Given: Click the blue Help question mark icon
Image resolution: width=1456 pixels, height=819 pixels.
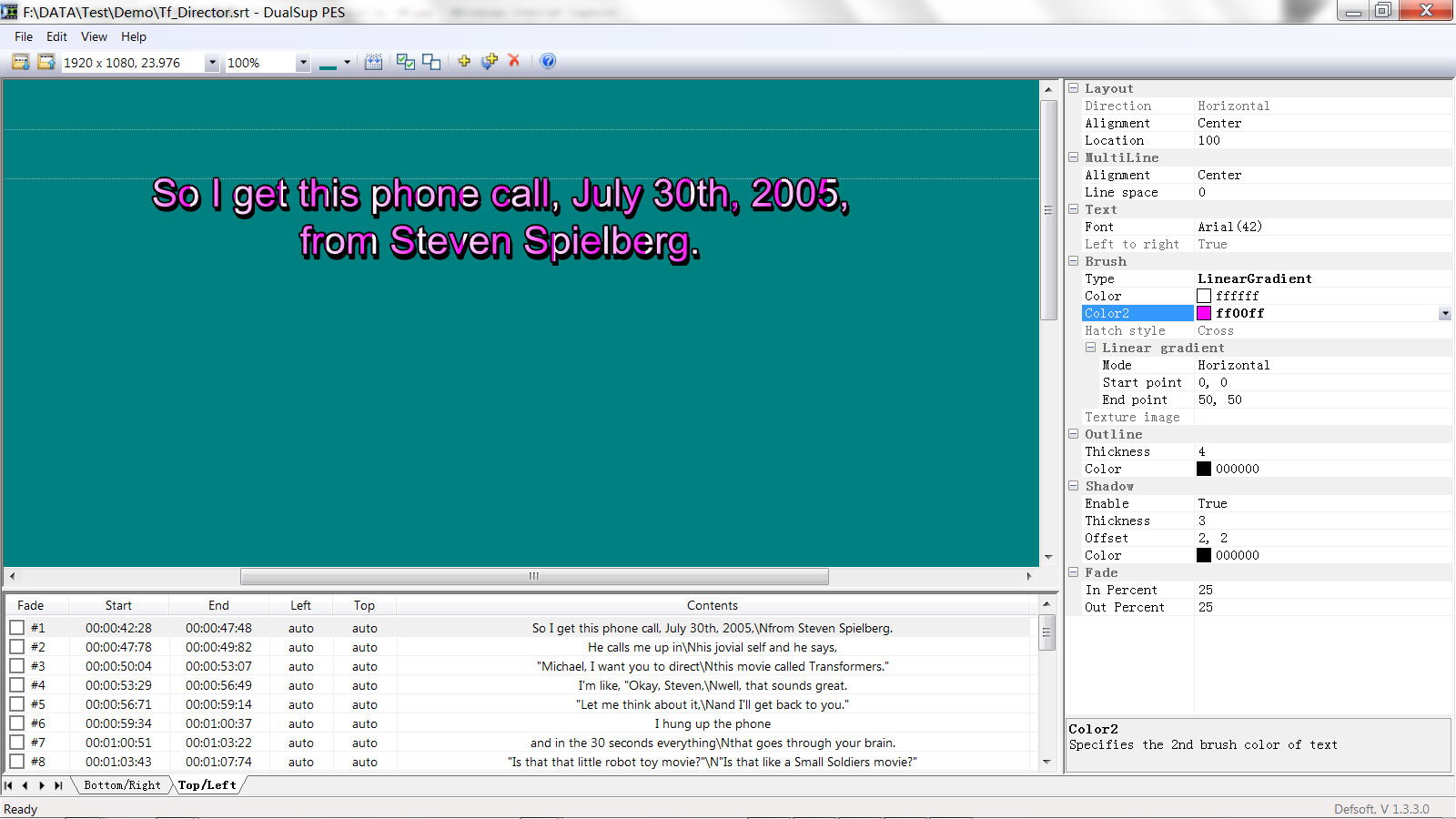Looking at the screenshot, I should tap(548, 61).
